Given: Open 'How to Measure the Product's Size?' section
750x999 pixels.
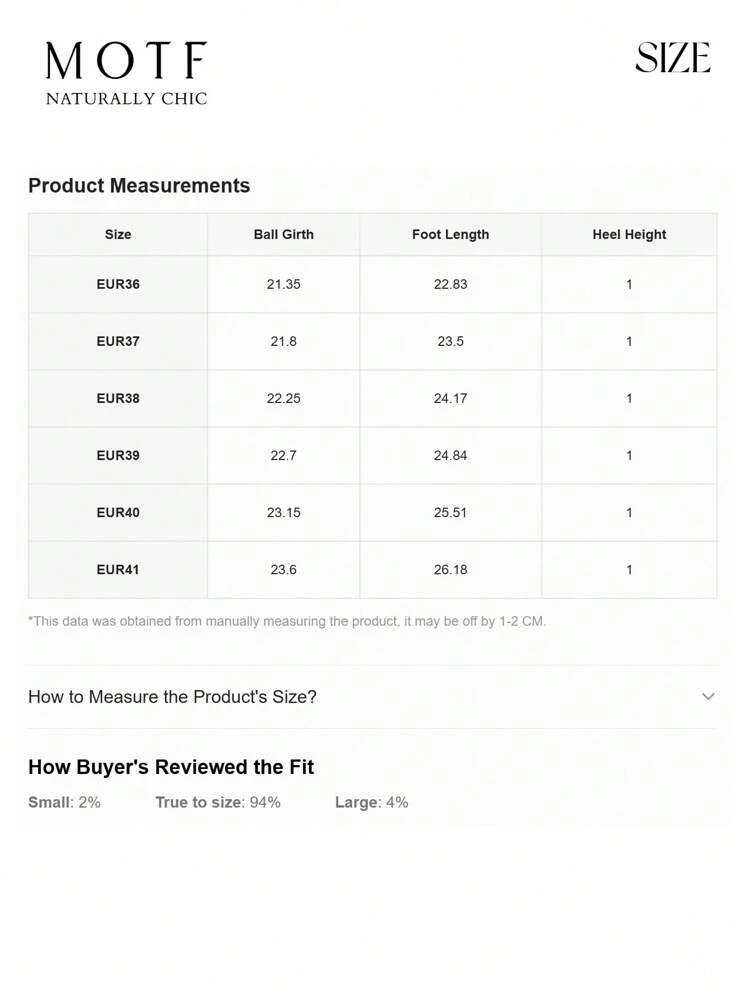Looking at the screenshot, I should click(173, 696).
